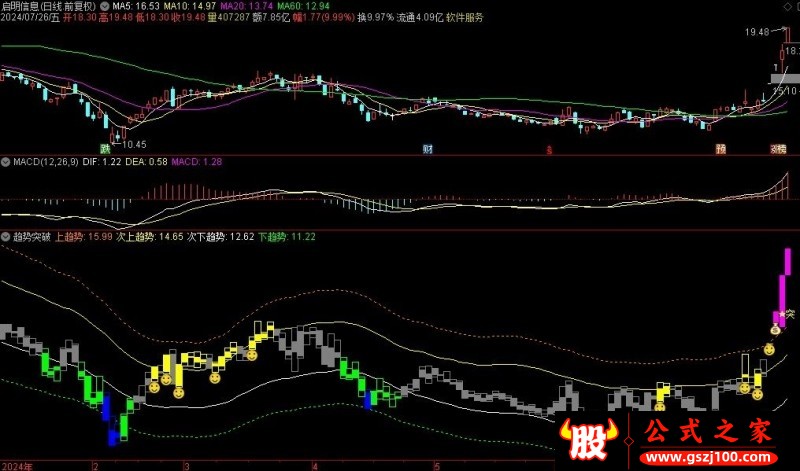This screenshot has height=471, width=800.
Task: Open the 软件服务 sector link
Action: (465, 18)
